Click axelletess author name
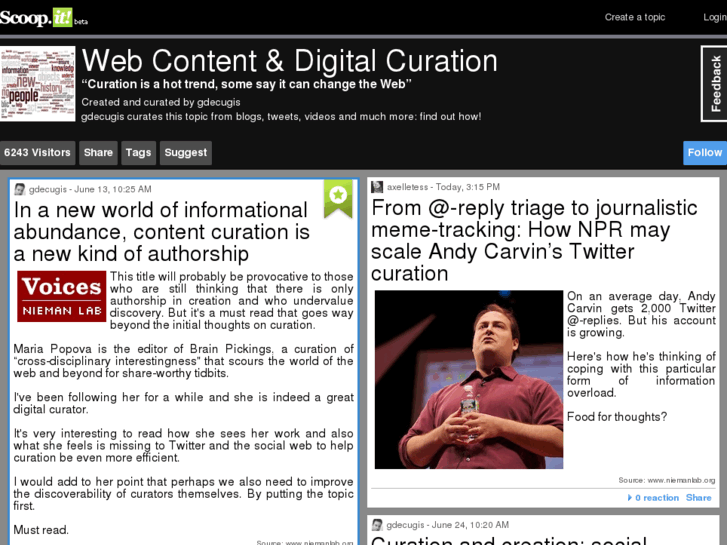 407,187
